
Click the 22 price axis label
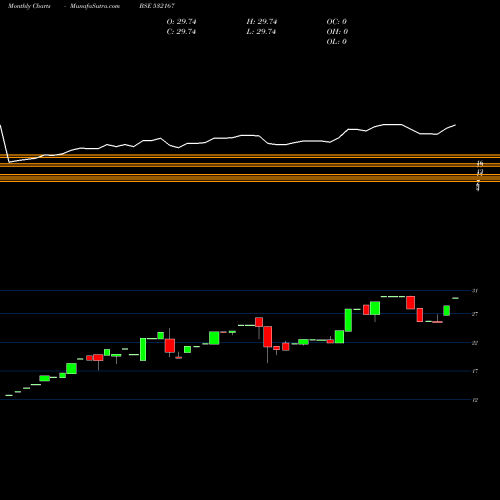pyautogui.click(x=475, y=343)
